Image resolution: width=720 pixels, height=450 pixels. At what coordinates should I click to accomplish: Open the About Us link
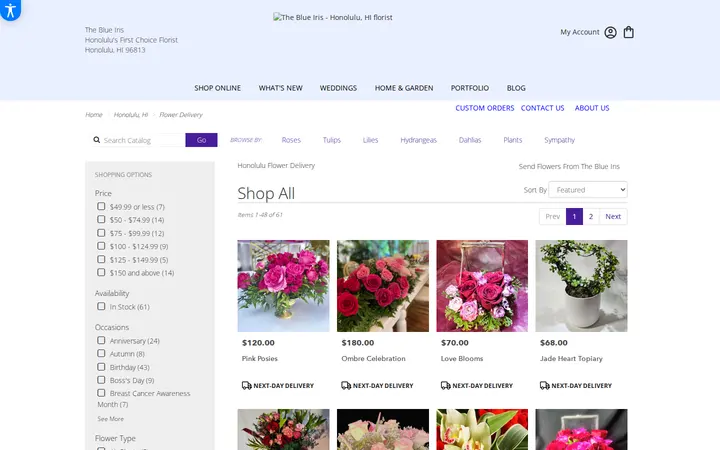592,108
